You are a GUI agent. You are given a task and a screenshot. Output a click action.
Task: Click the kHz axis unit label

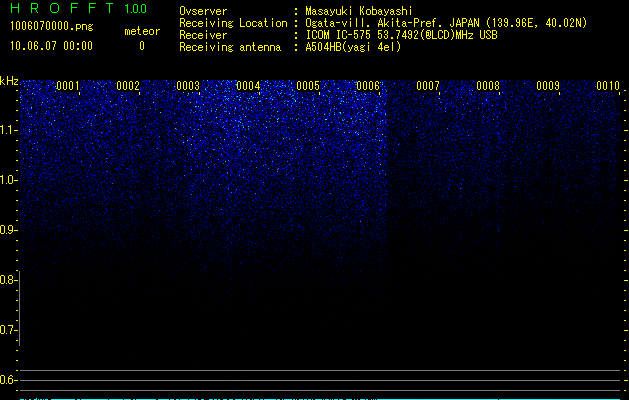9,81
